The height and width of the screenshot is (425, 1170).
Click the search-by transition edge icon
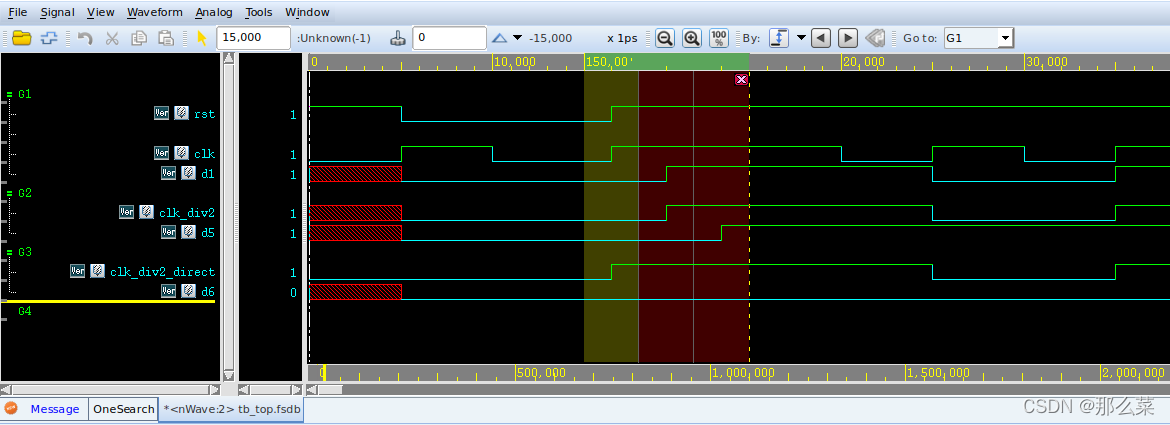[x=779, y=38]
